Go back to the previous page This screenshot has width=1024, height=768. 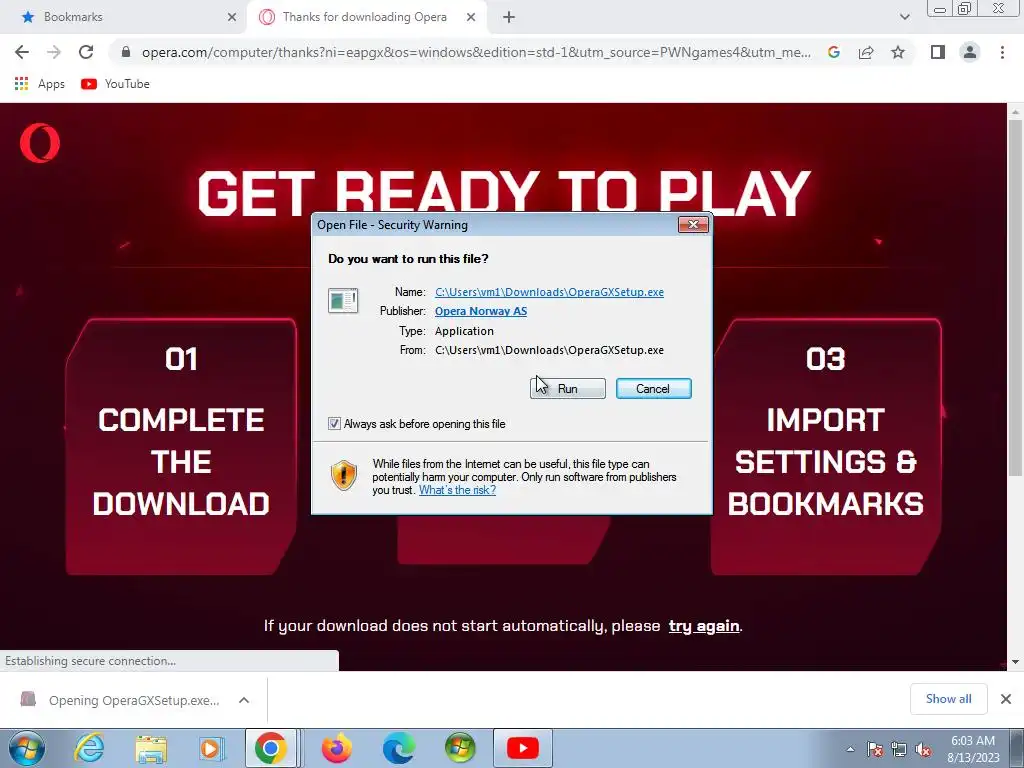pyautogui.click(x=22, y=52)
